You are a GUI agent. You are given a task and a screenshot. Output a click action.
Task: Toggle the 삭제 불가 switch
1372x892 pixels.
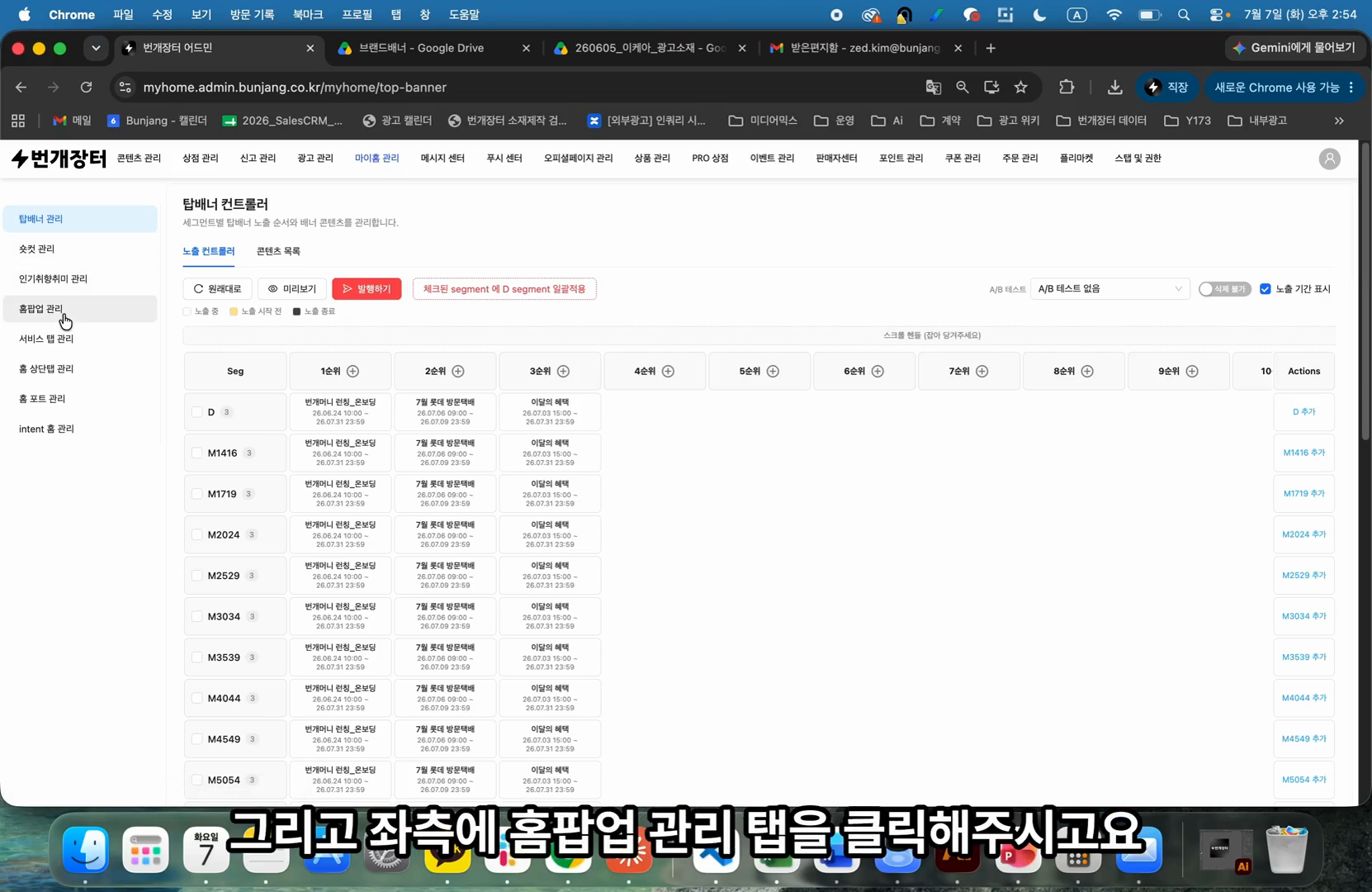(x=1224, y=289)
